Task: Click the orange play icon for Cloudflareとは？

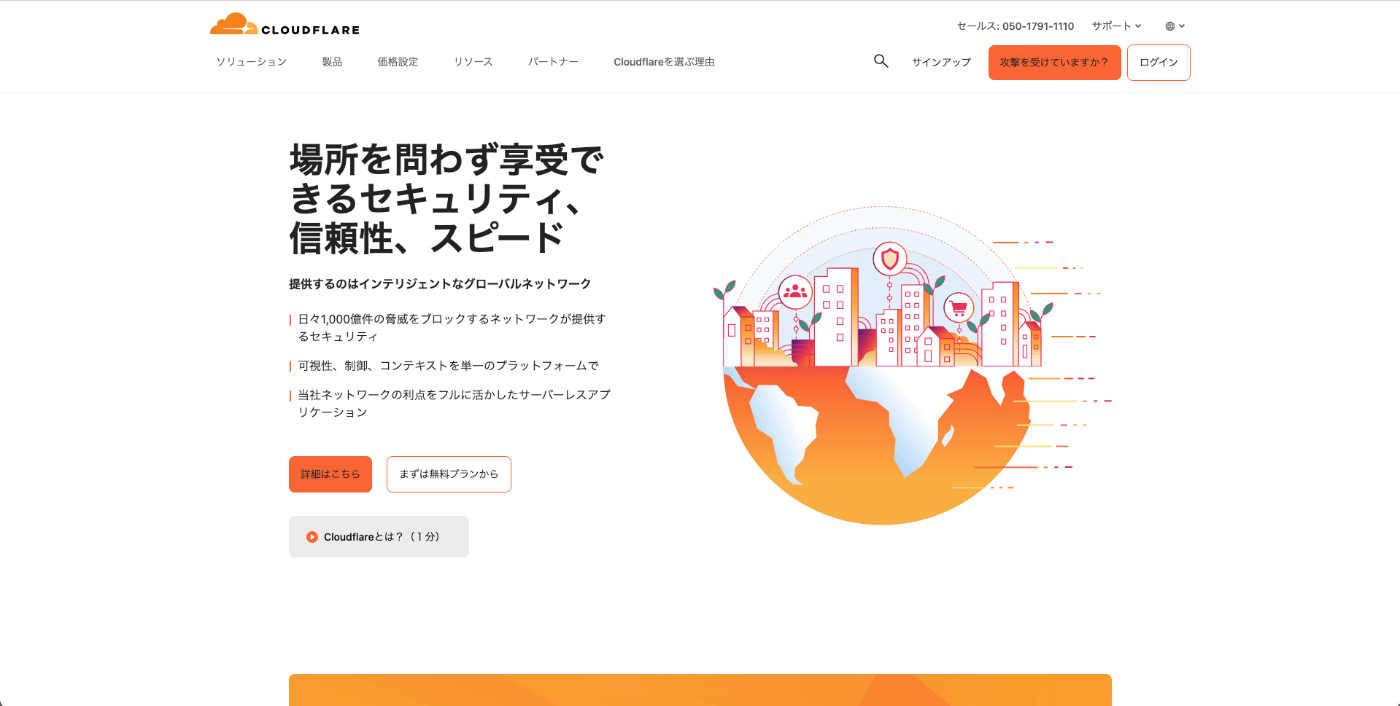Action: [x=312, y=537]
